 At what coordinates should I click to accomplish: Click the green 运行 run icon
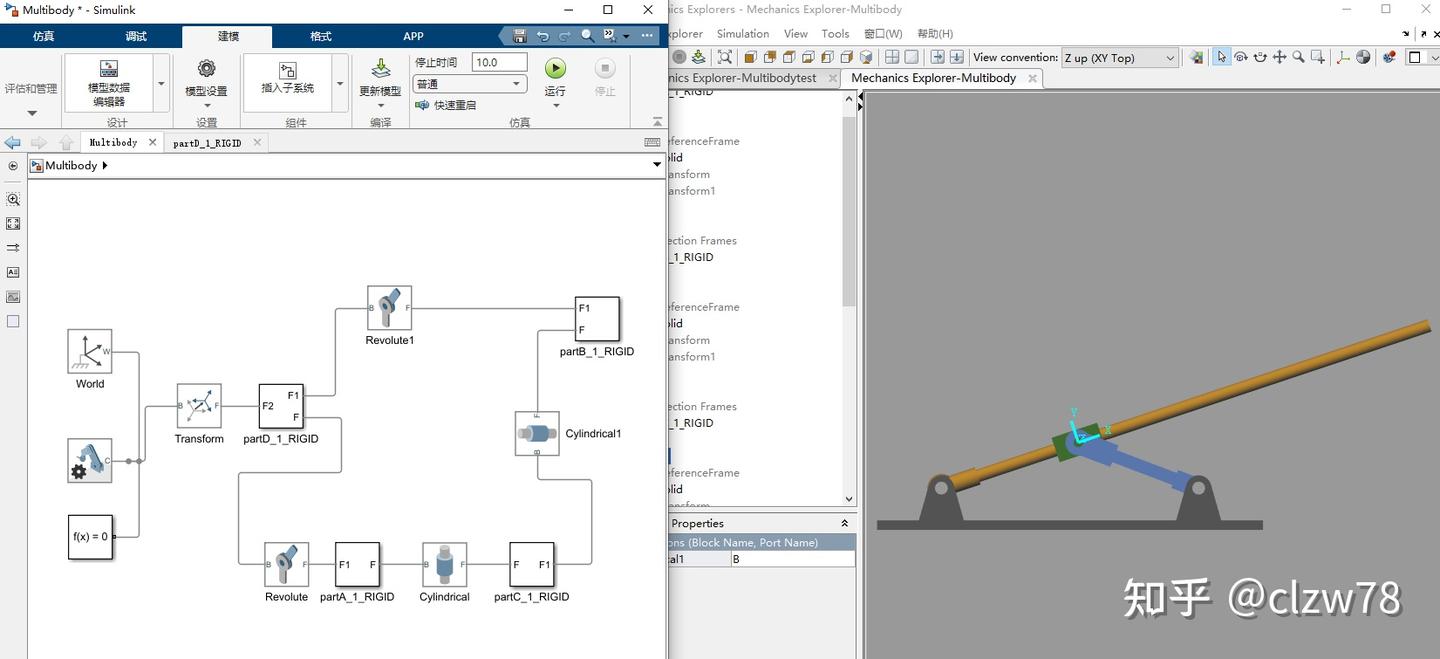click(555, 67)
